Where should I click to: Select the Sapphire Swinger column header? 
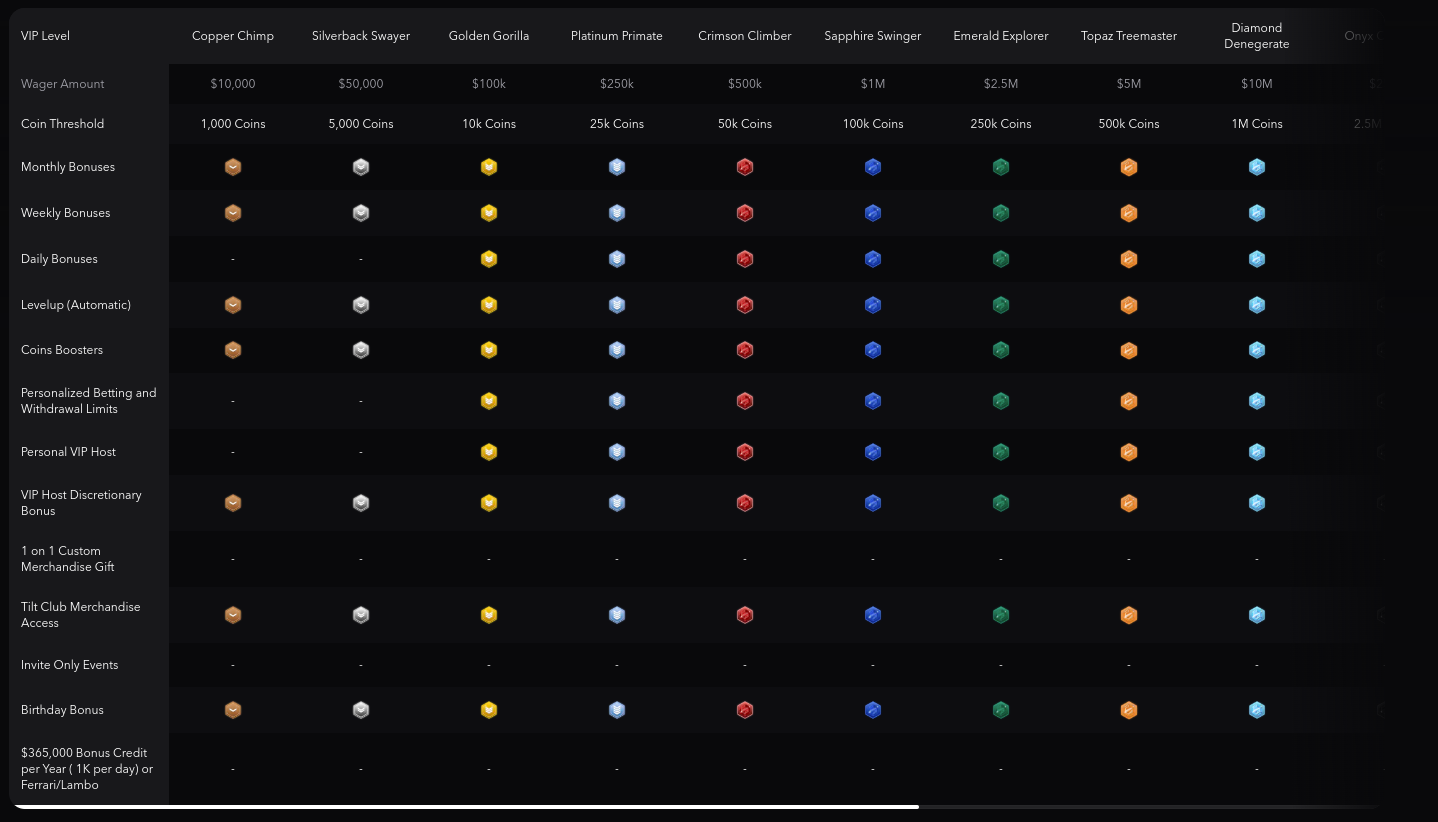pyautogui.click(x=873, y=36)
